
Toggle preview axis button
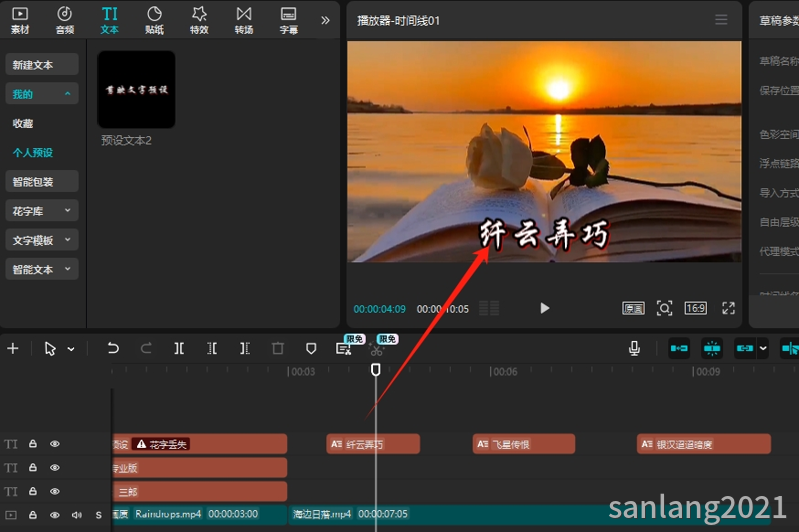pos(790,349)
